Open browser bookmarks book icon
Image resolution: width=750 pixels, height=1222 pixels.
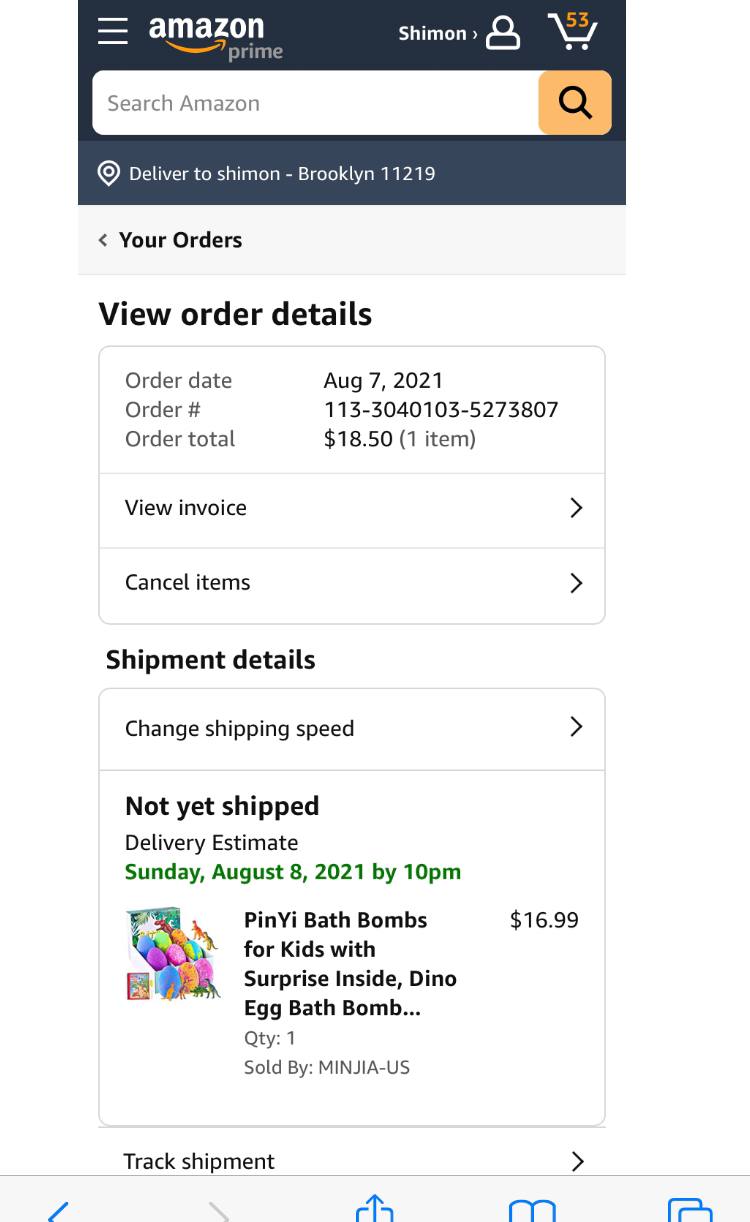coord(532,1210)
